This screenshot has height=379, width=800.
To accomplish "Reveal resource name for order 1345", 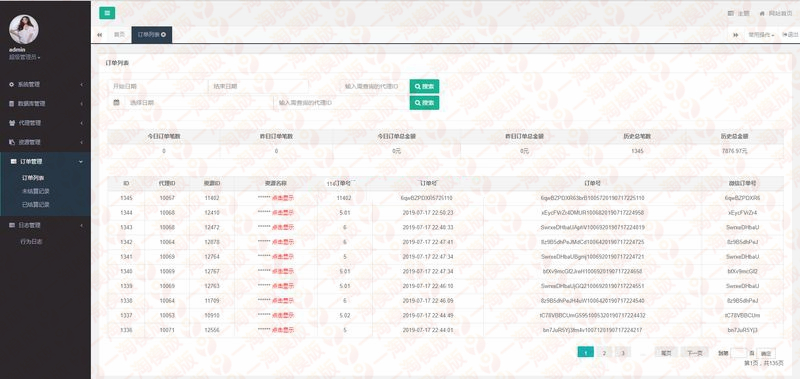I will (x=283, y=198).
